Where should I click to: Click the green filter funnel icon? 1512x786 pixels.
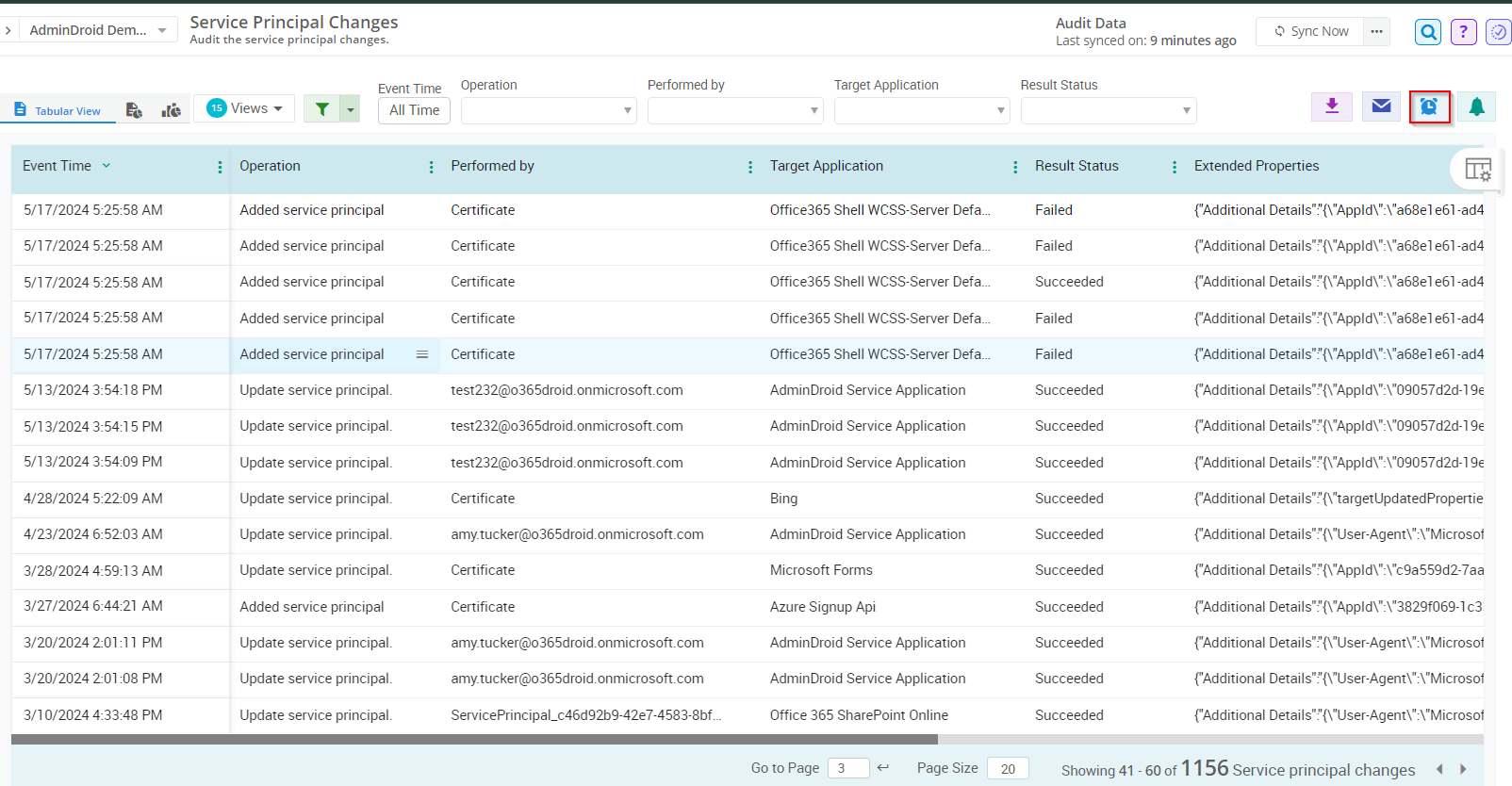pos(321,108)
